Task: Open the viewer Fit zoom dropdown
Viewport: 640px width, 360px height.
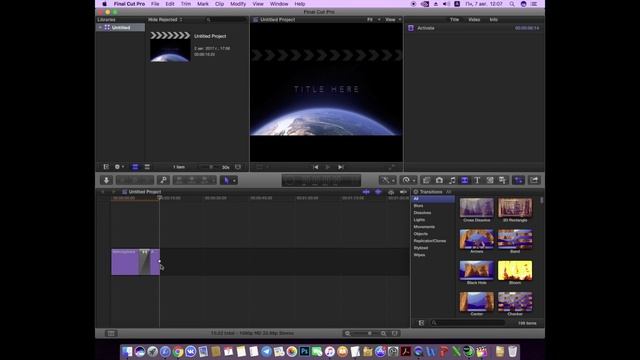Action: [373, 20]
